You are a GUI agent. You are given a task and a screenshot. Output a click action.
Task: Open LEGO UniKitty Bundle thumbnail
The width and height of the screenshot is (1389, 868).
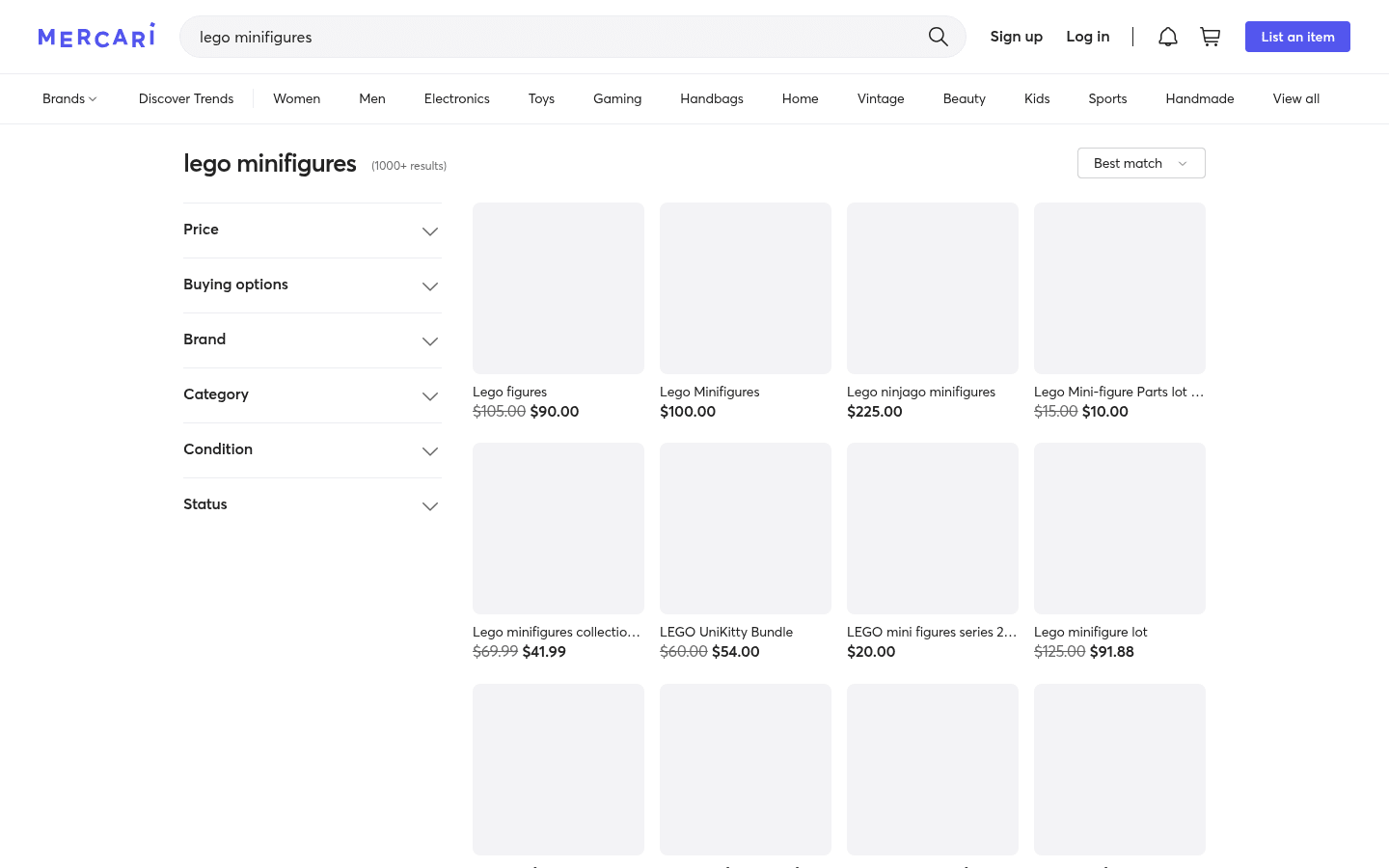[746, 529]
